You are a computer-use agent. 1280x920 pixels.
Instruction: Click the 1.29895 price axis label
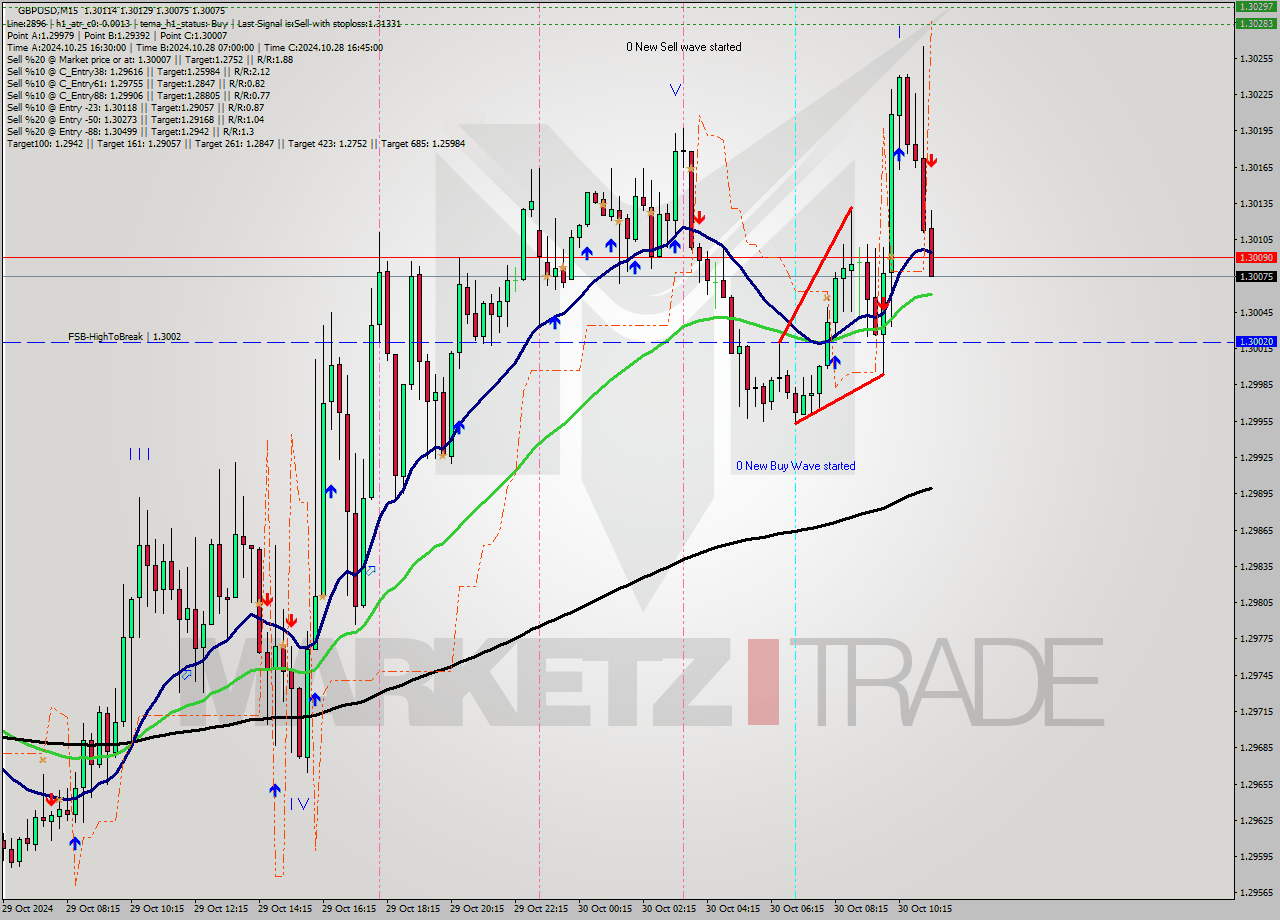pos(1256,494)
